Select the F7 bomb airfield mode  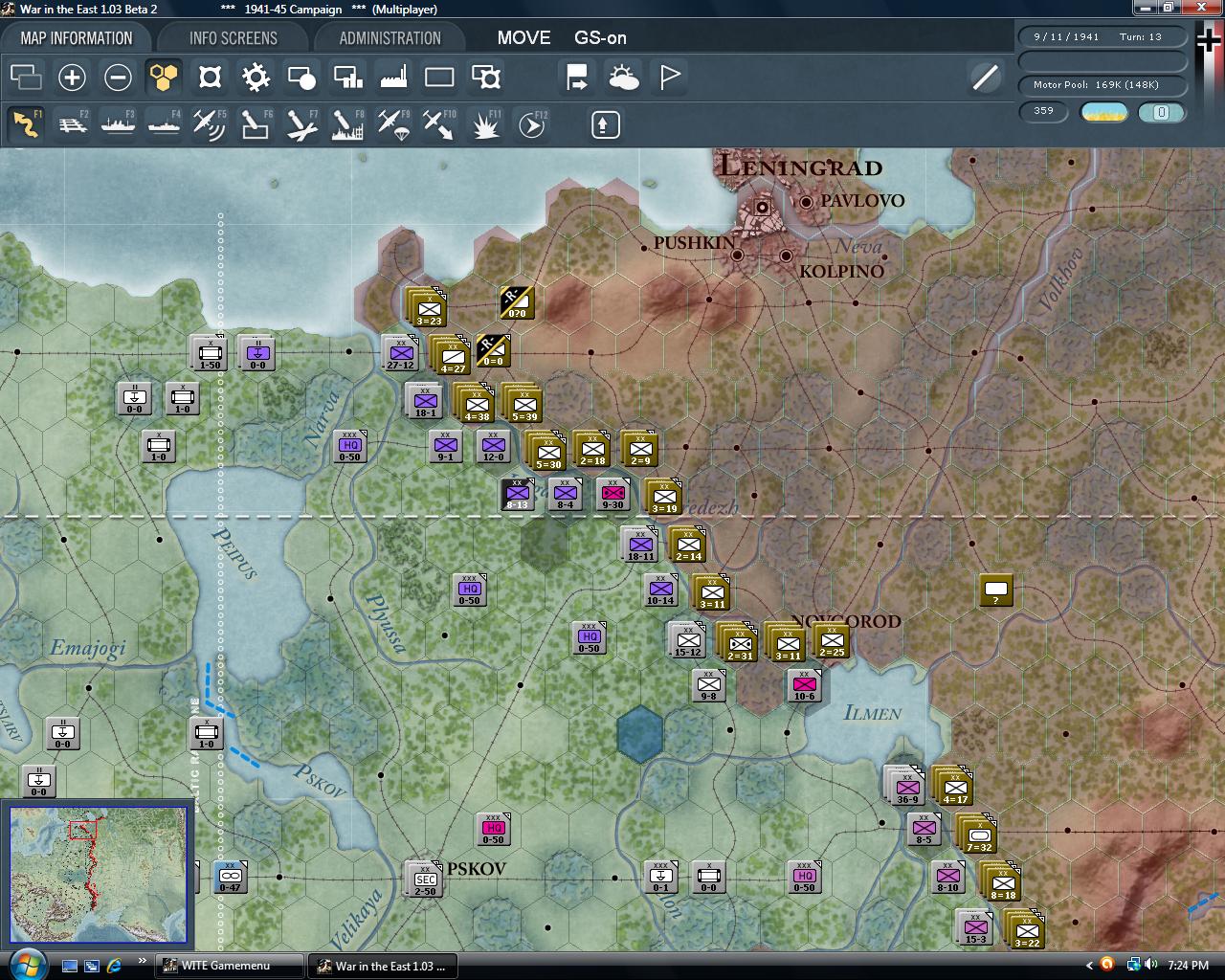[x=301, y=124]
